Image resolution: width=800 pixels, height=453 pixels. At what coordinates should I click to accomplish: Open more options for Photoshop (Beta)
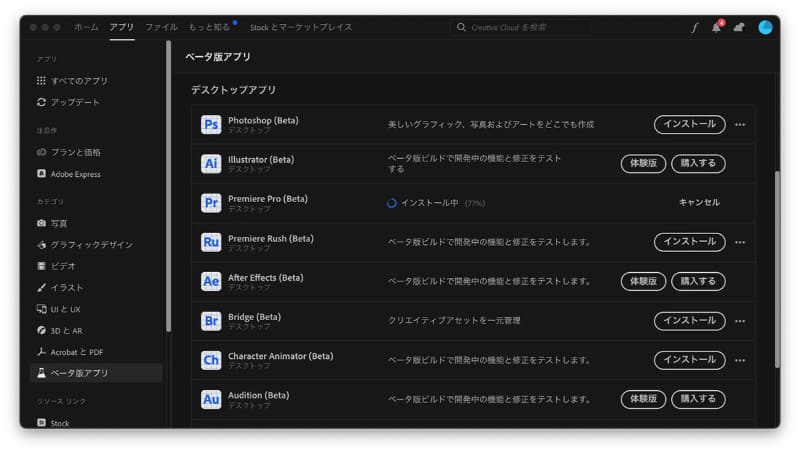740,124
